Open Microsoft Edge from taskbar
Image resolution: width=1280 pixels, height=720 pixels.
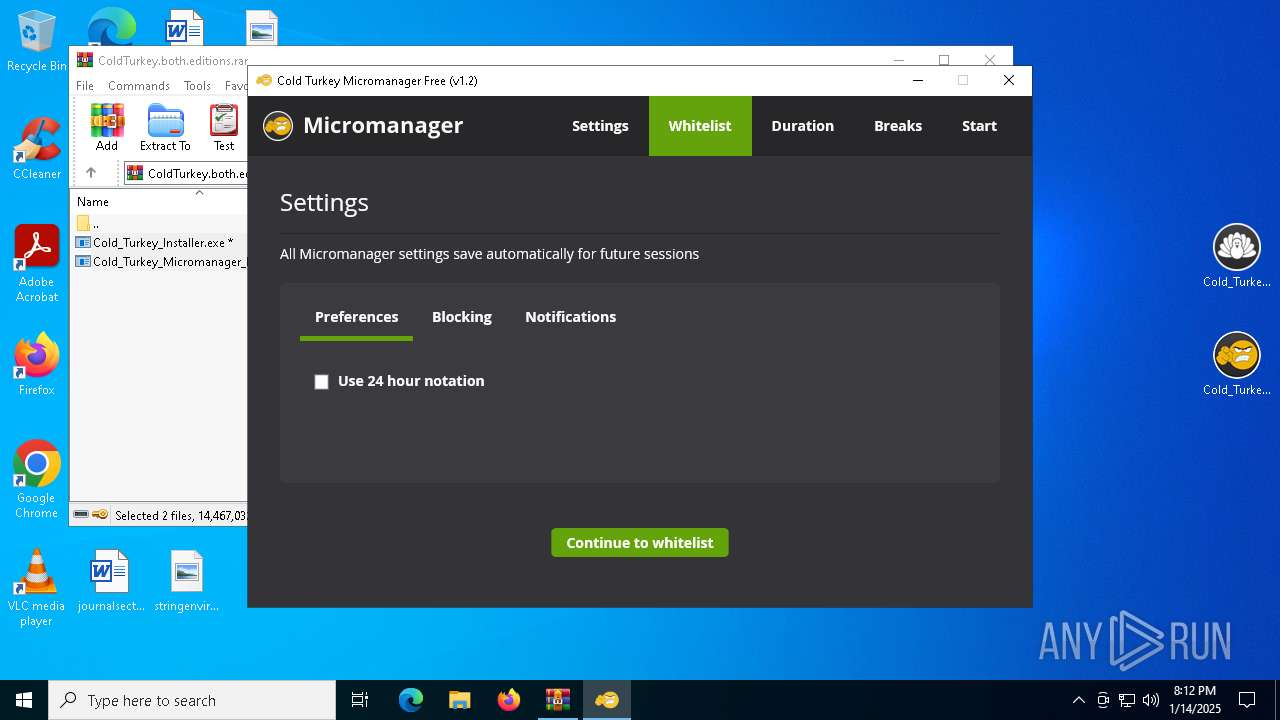pyautogui.click(x=411, y=700)
